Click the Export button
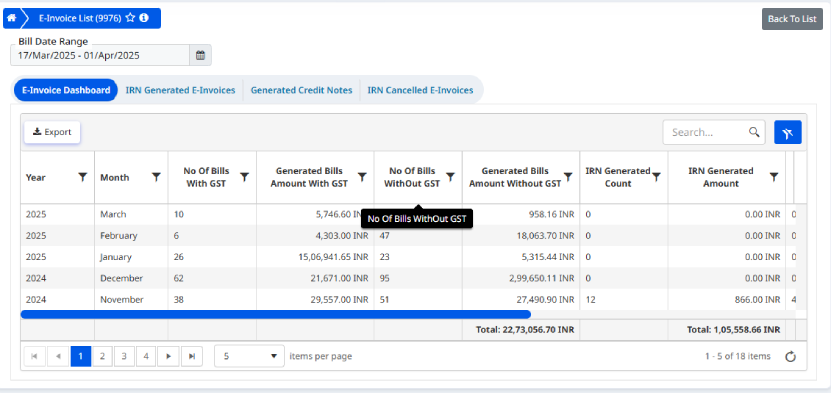831x393 pixels. click(x=52, y=132)
